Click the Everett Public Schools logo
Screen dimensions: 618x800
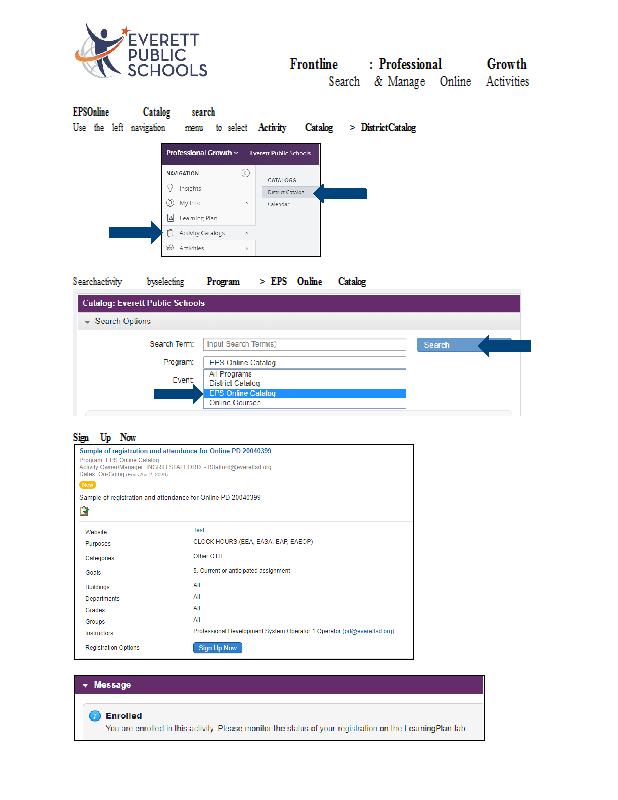[x=141, y=51]
